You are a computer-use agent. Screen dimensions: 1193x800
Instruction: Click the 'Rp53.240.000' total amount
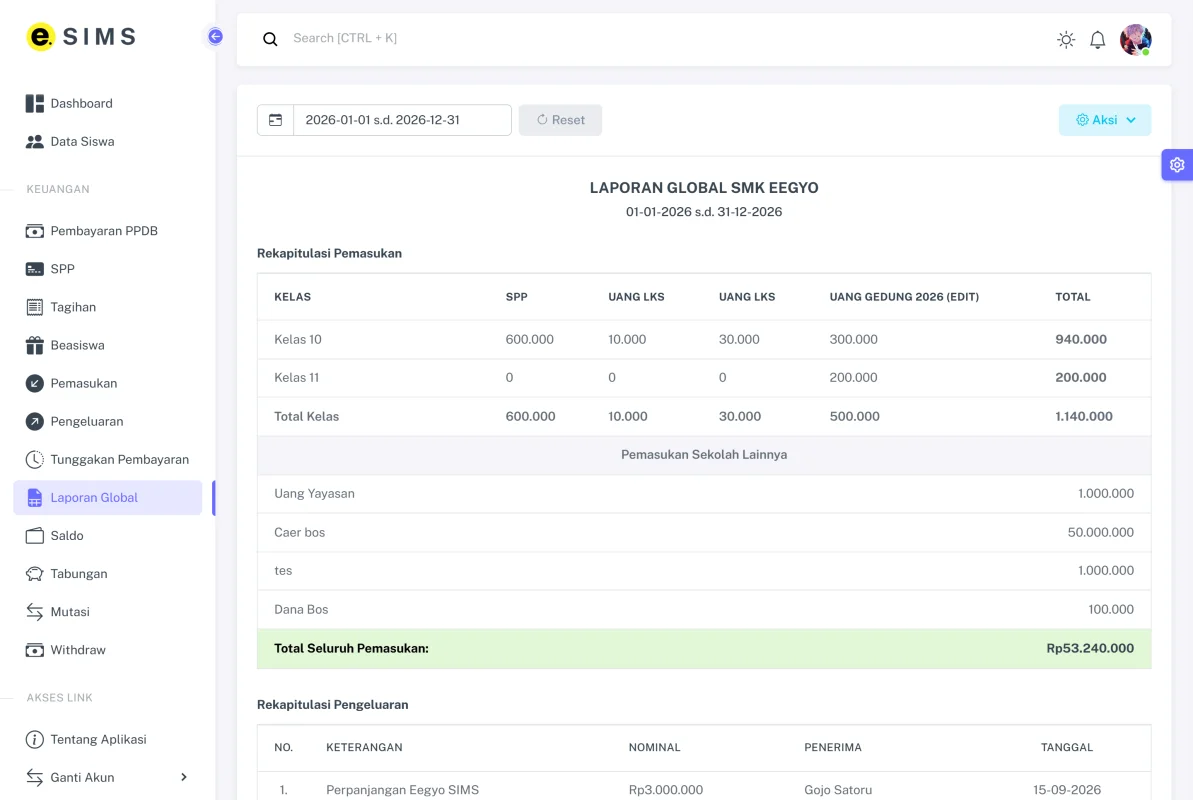click(1090, 649)
